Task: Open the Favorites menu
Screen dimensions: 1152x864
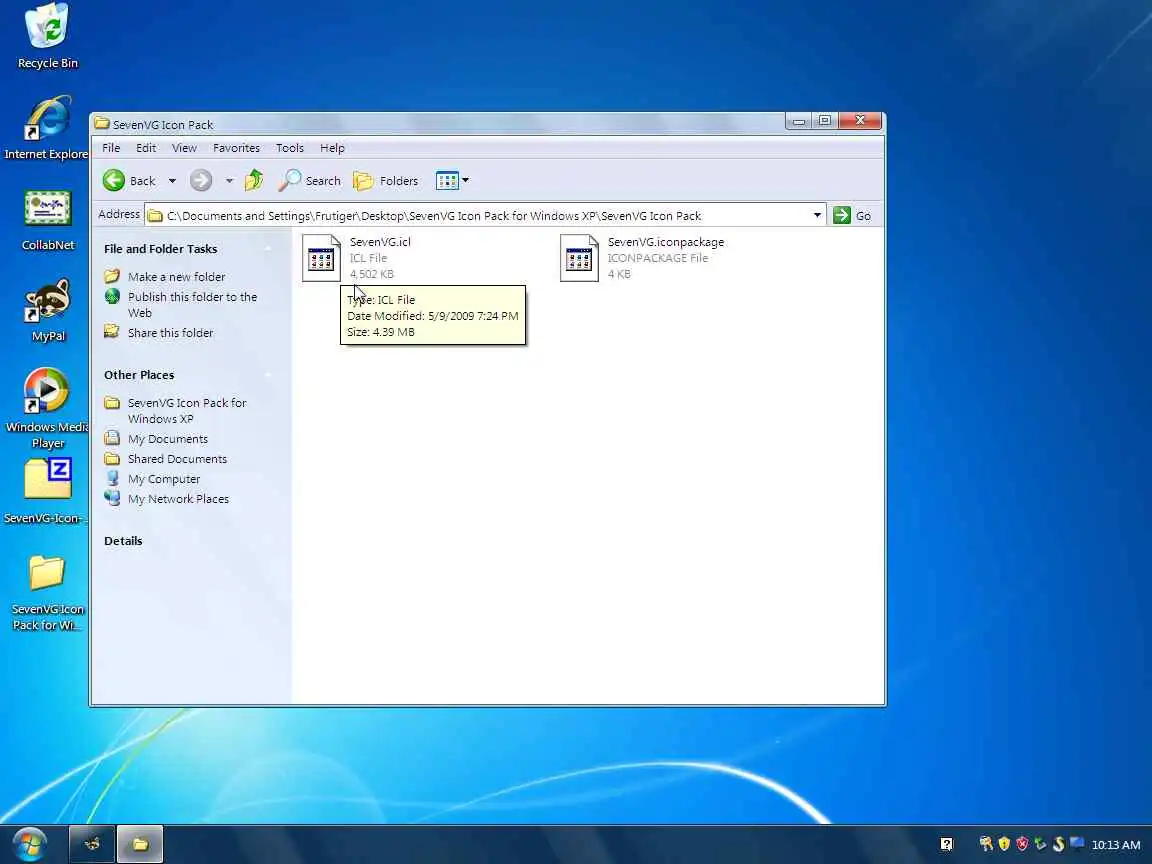Action: click(236, 148)
